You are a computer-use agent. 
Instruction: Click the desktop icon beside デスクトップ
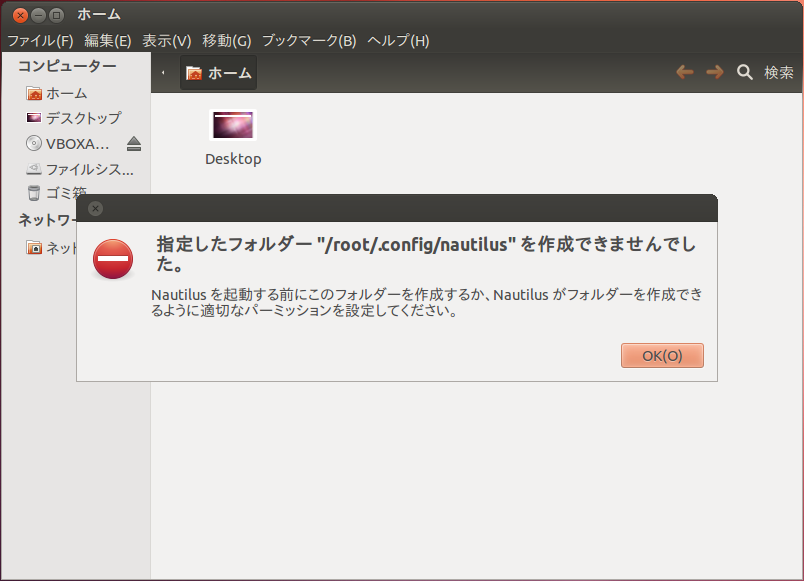[34, 118]
